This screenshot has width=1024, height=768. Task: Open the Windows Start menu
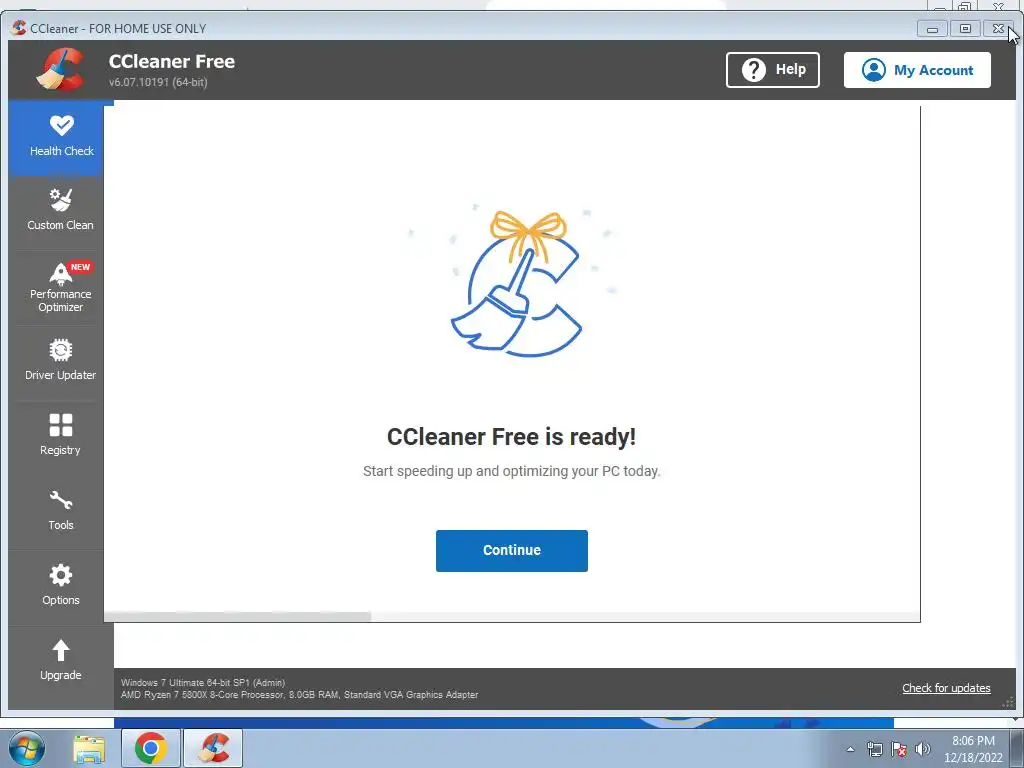coord(27,748)
